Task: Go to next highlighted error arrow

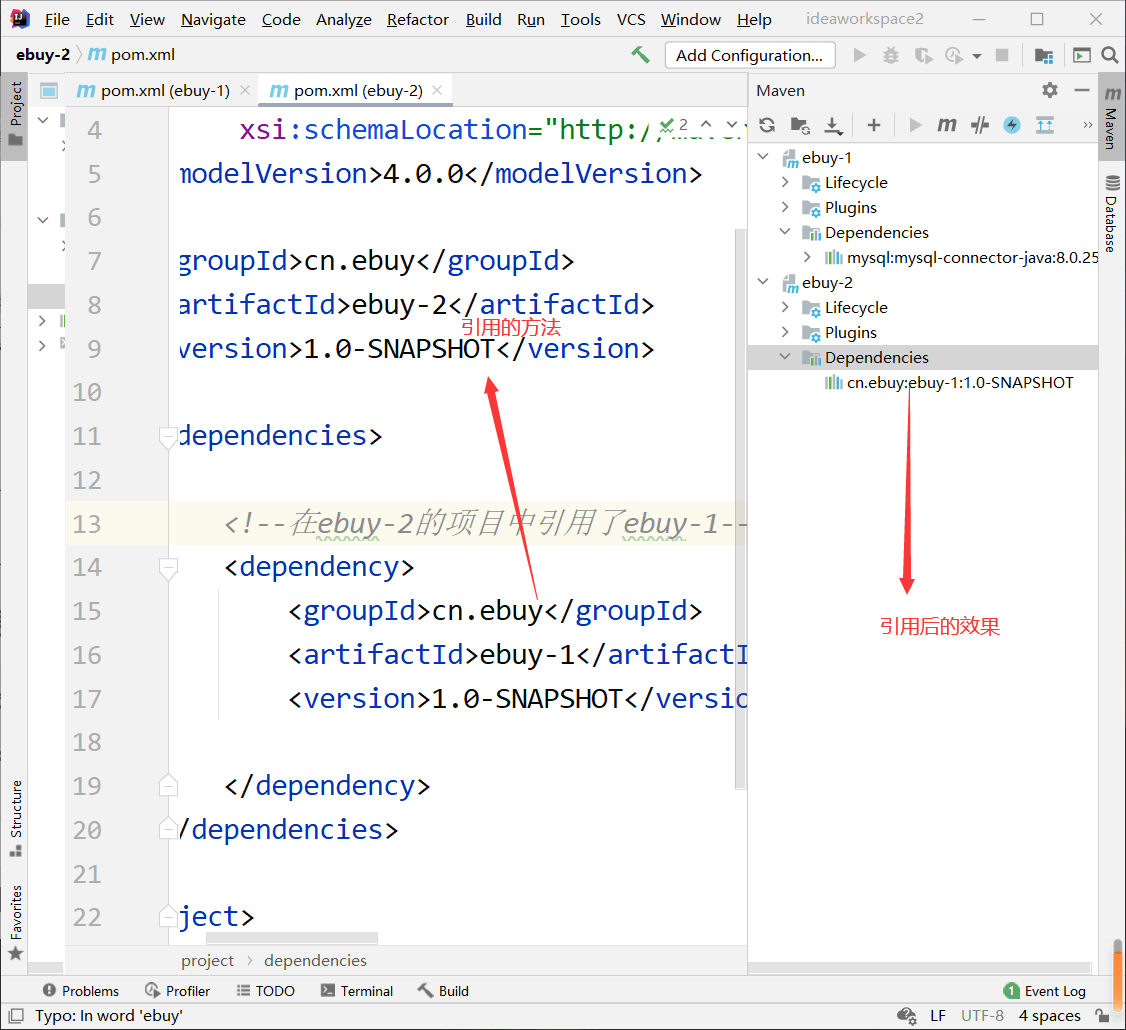Action: coord(732,125)
